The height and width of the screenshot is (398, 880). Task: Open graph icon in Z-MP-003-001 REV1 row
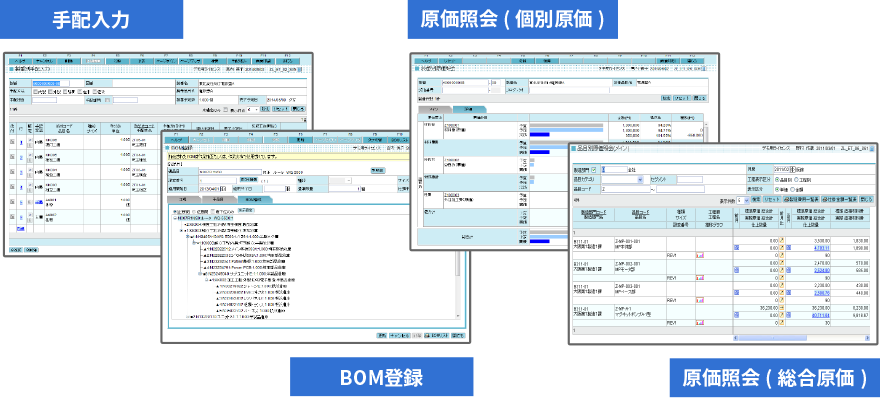pos(700,300)
